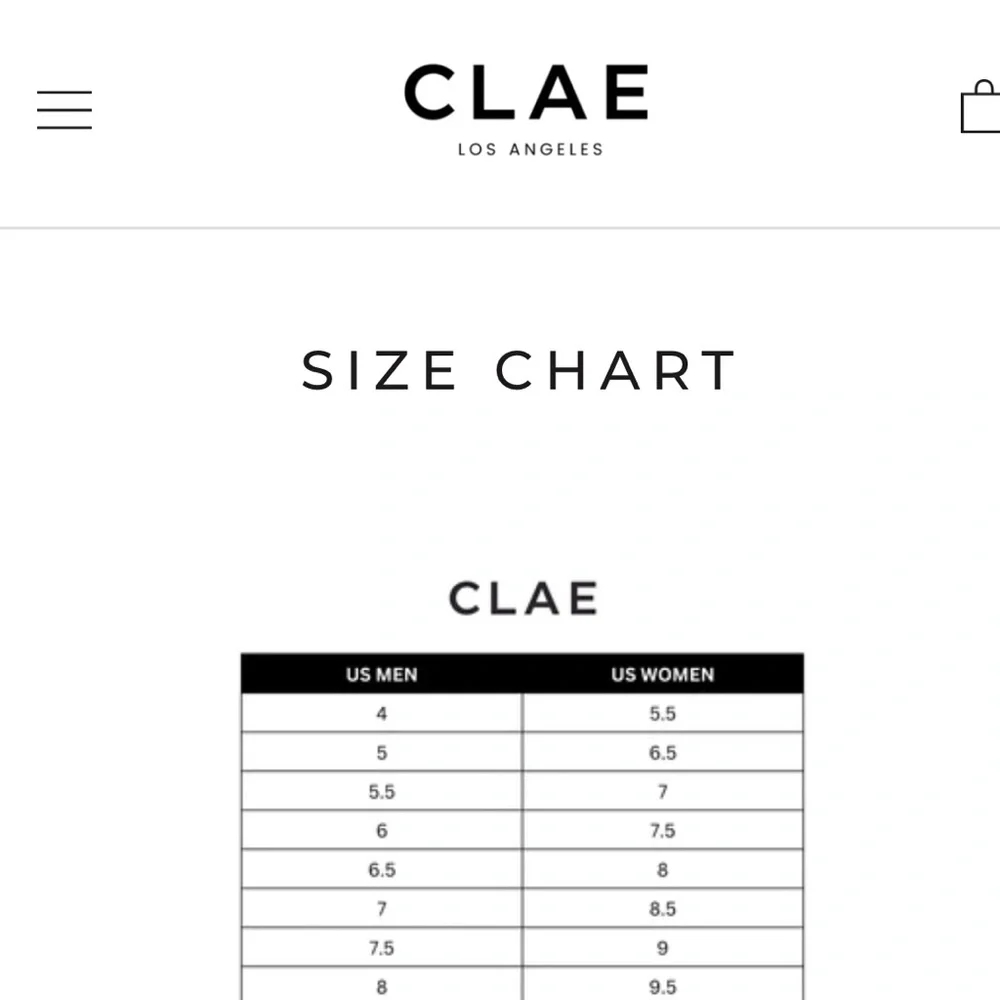Open the hamburger navigation menu
This screenshot has width=1000, height=1000.
click(x=64, y=111)
